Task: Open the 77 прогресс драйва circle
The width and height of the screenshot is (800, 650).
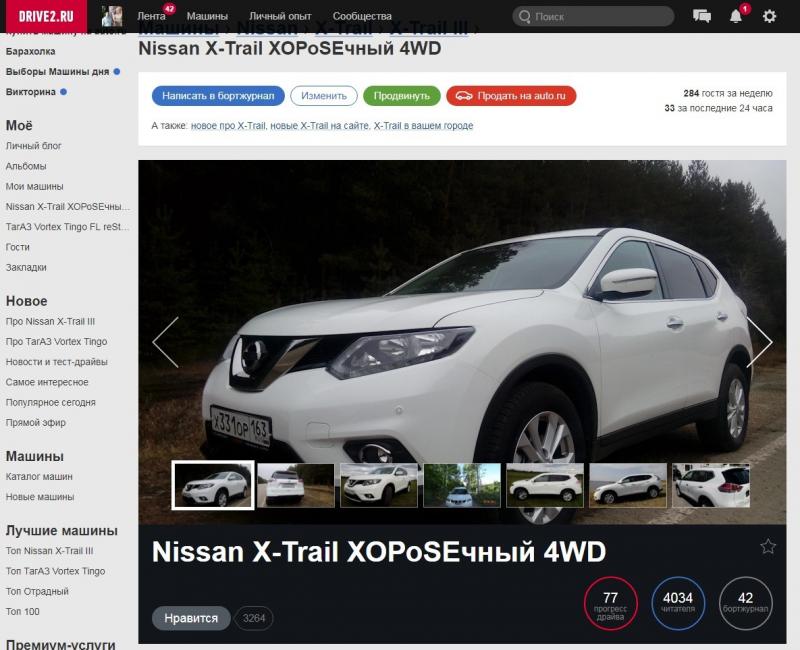Action: 611,604
